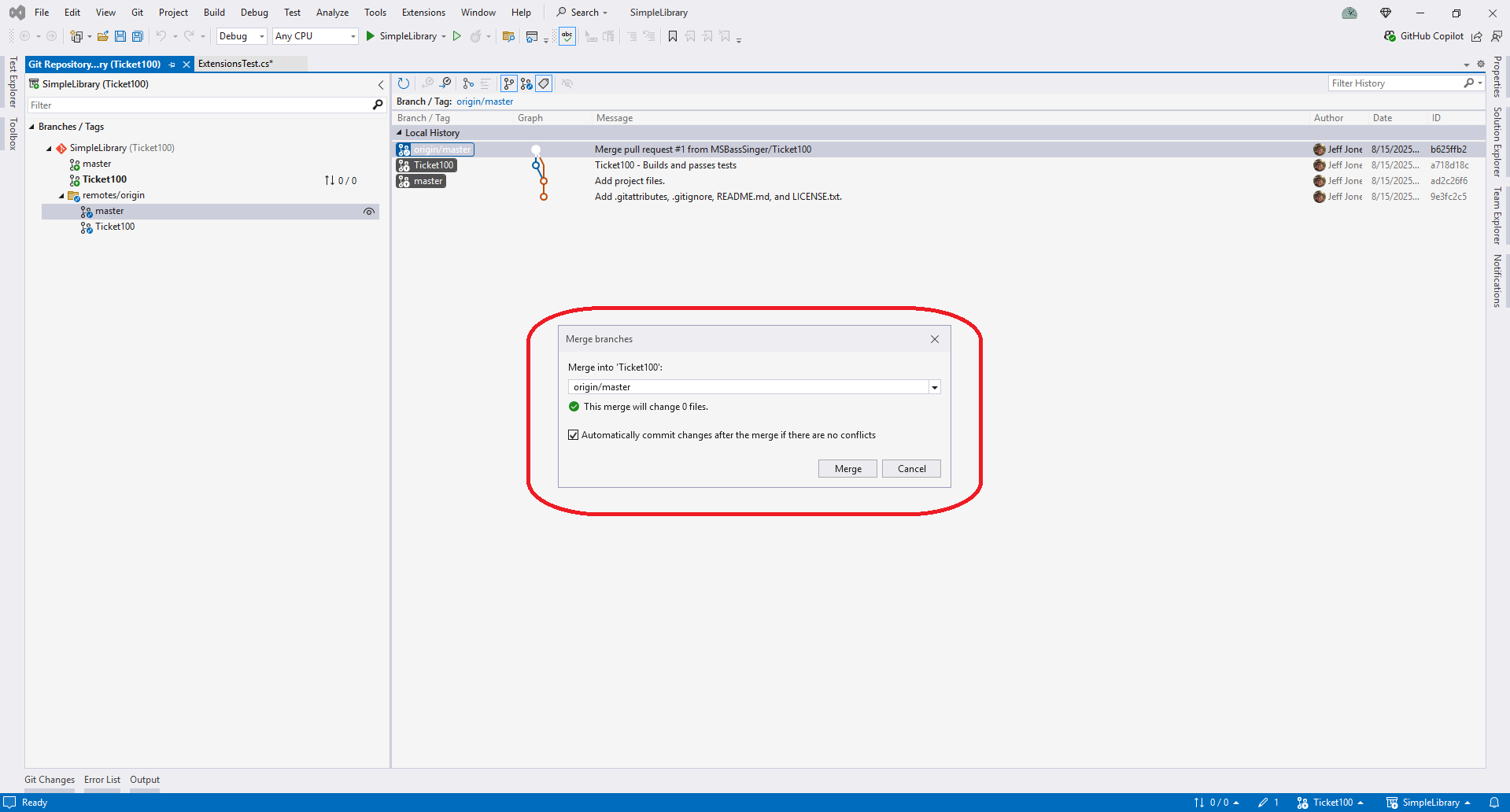The height and width of the screenshot is (812, 1510).
Task: Select commit 'Add project files.' in history
Action: click(629, 181)
